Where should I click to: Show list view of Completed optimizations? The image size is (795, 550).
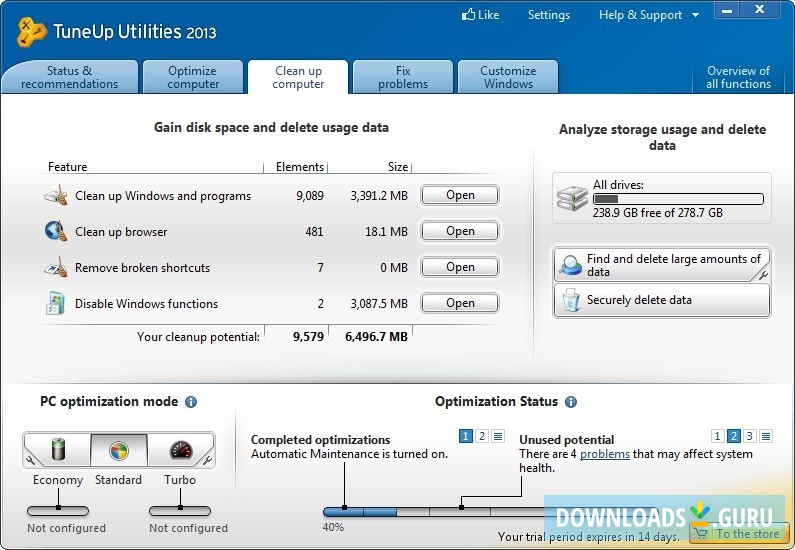[498, 436]
